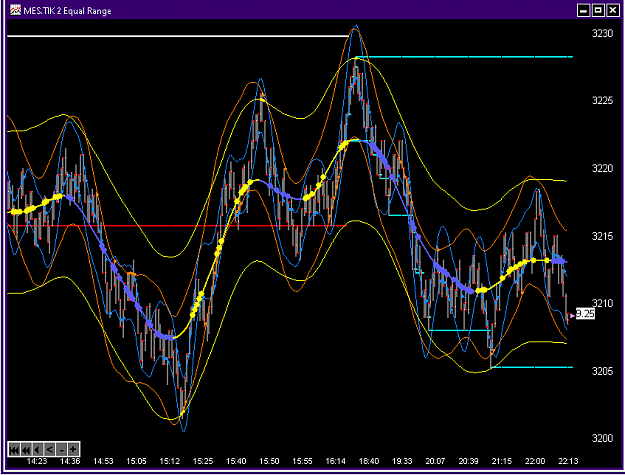Screen dimensions: 625x475
Task: Click the 3220 price axis label
Action: pos(602,168)
